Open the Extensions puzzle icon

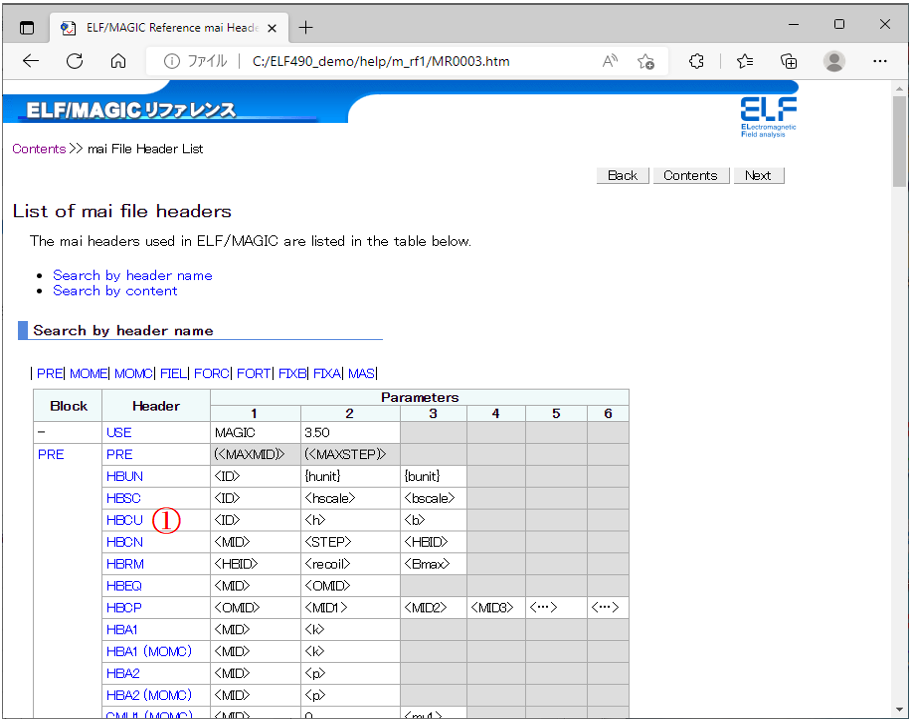click(x=696, y=61)
